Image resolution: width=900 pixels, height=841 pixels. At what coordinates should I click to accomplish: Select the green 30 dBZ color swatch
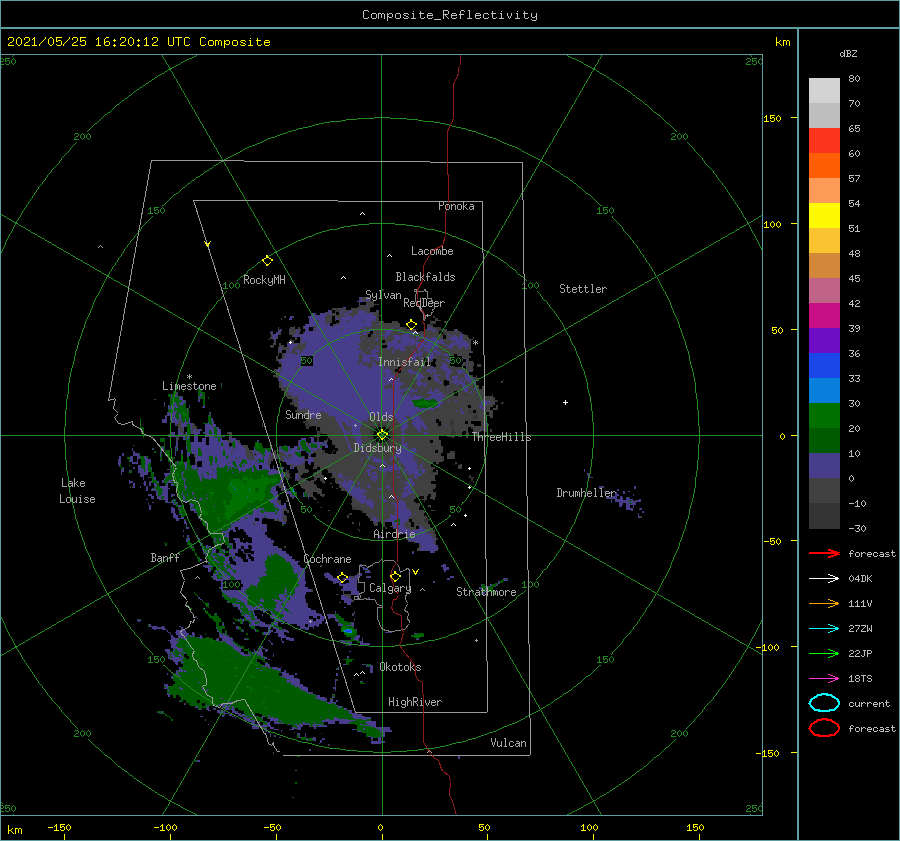[x=824, y=415]
